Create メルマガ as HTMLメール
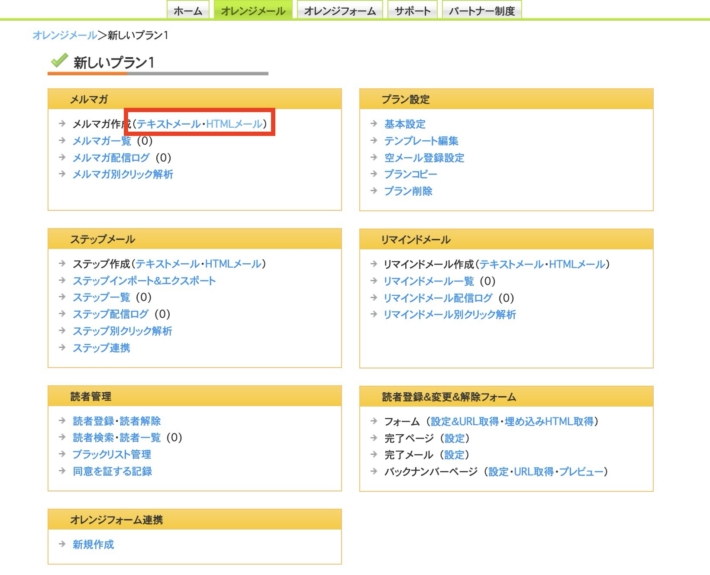 pos(234,124)
